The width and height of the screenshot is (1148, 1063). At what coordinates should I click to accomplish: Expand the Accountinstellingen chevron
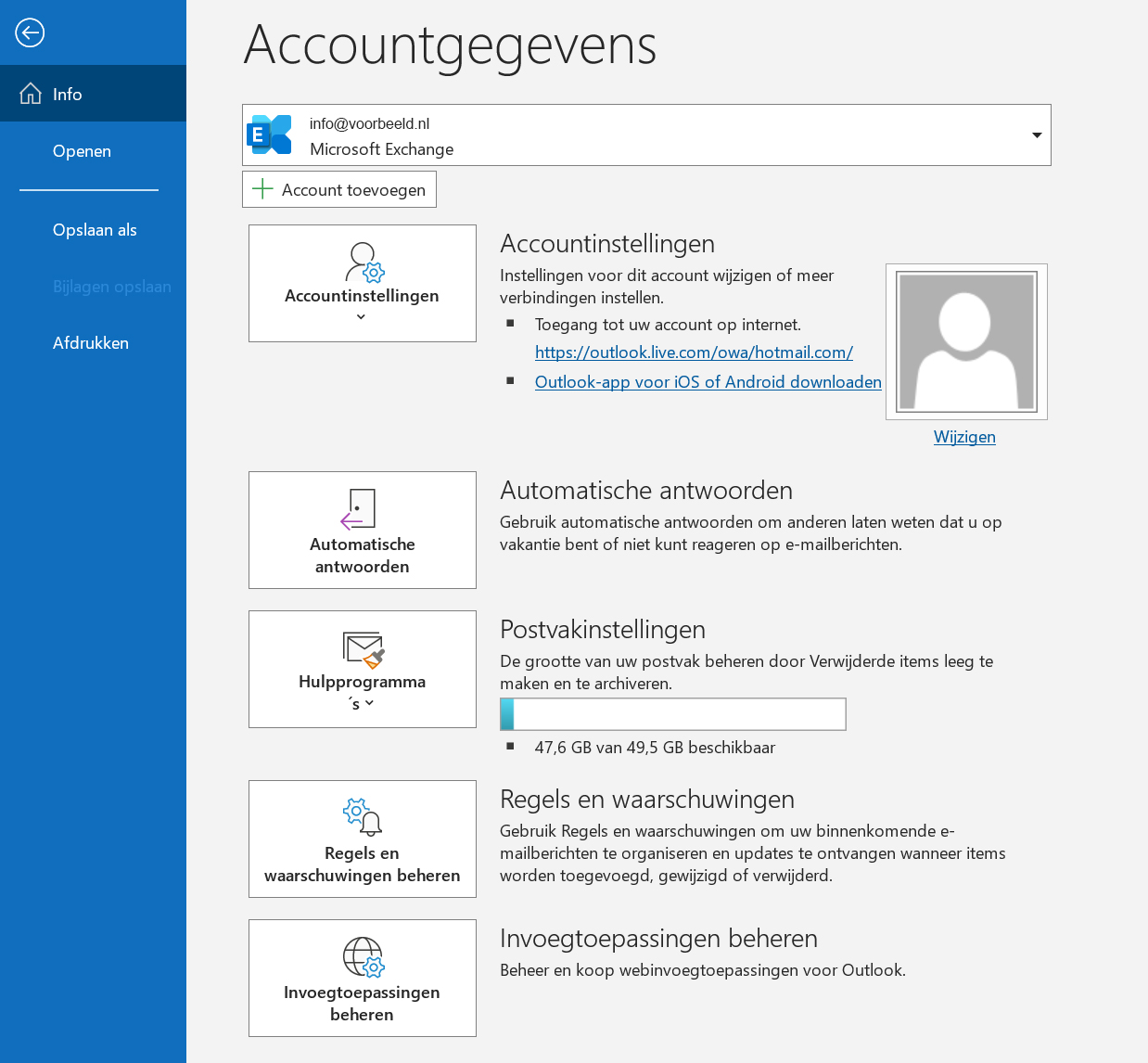[361, 317]
